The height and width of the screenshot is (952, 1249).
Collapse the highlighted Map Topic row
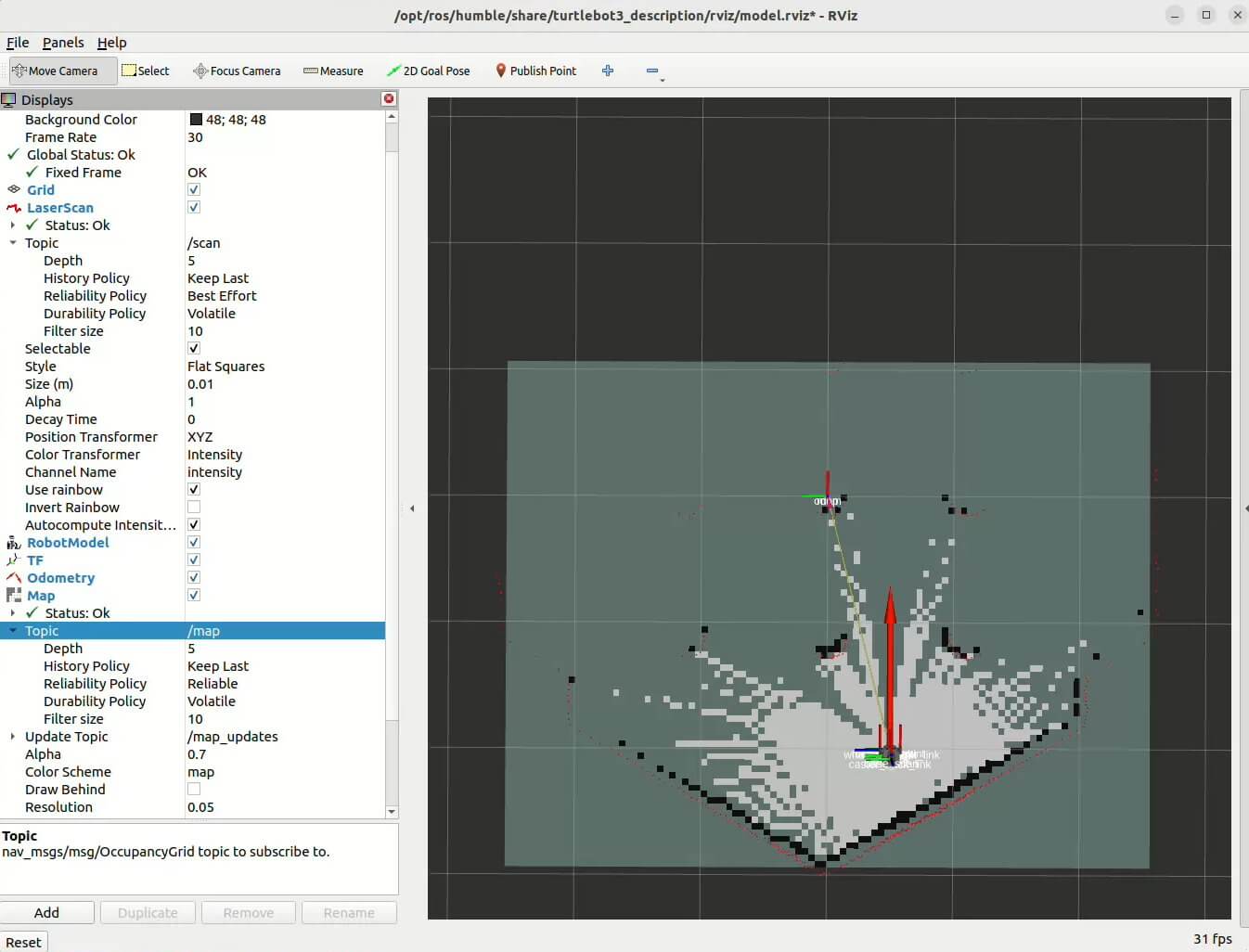pyautogui.click(x=12, y=631)
